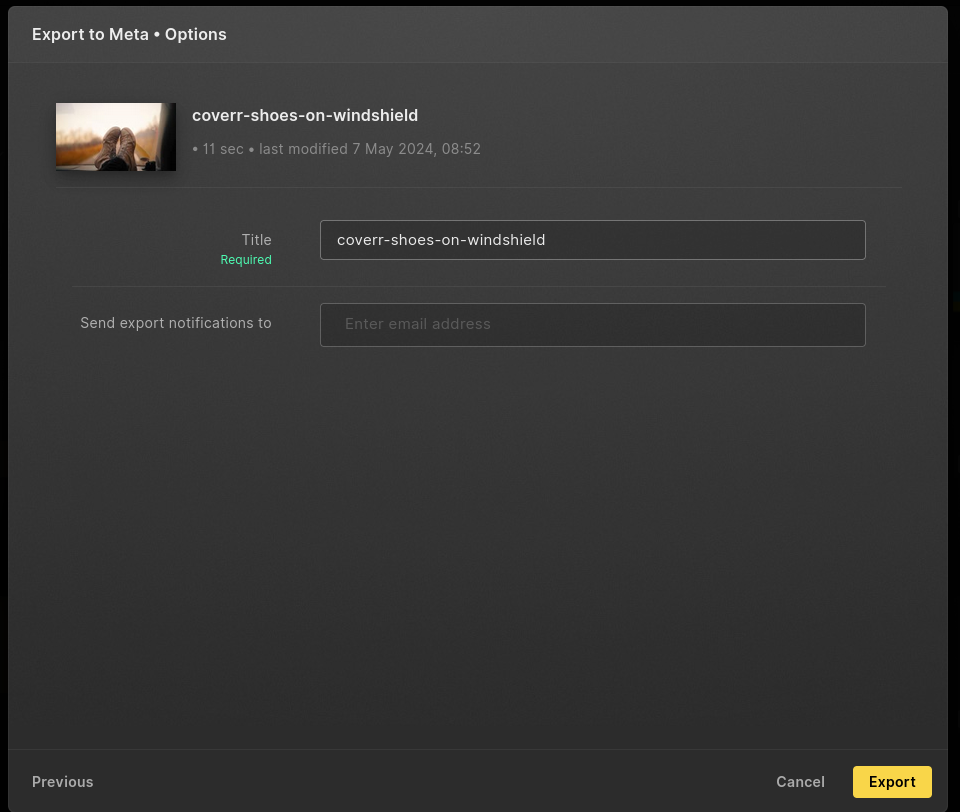
Task: Go back using the Previous button
Action: coord(62,781)
